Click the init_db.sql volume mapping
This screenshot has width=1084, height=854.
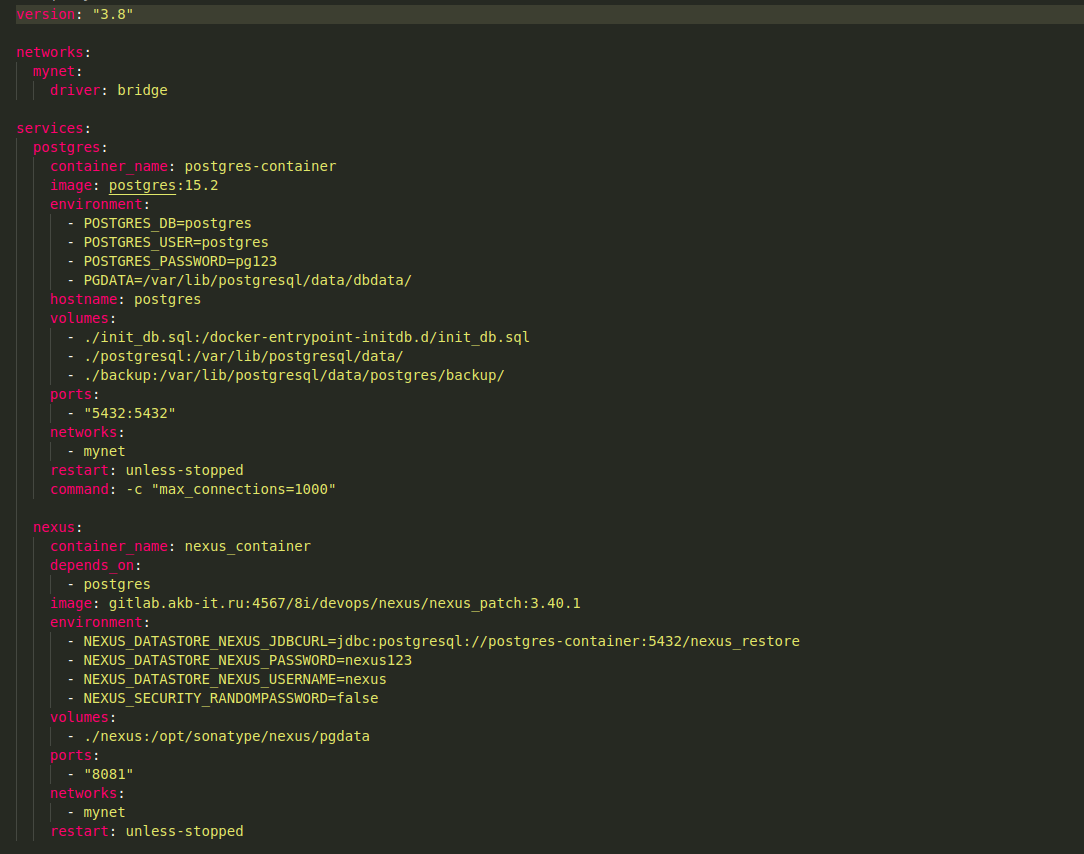306,337
